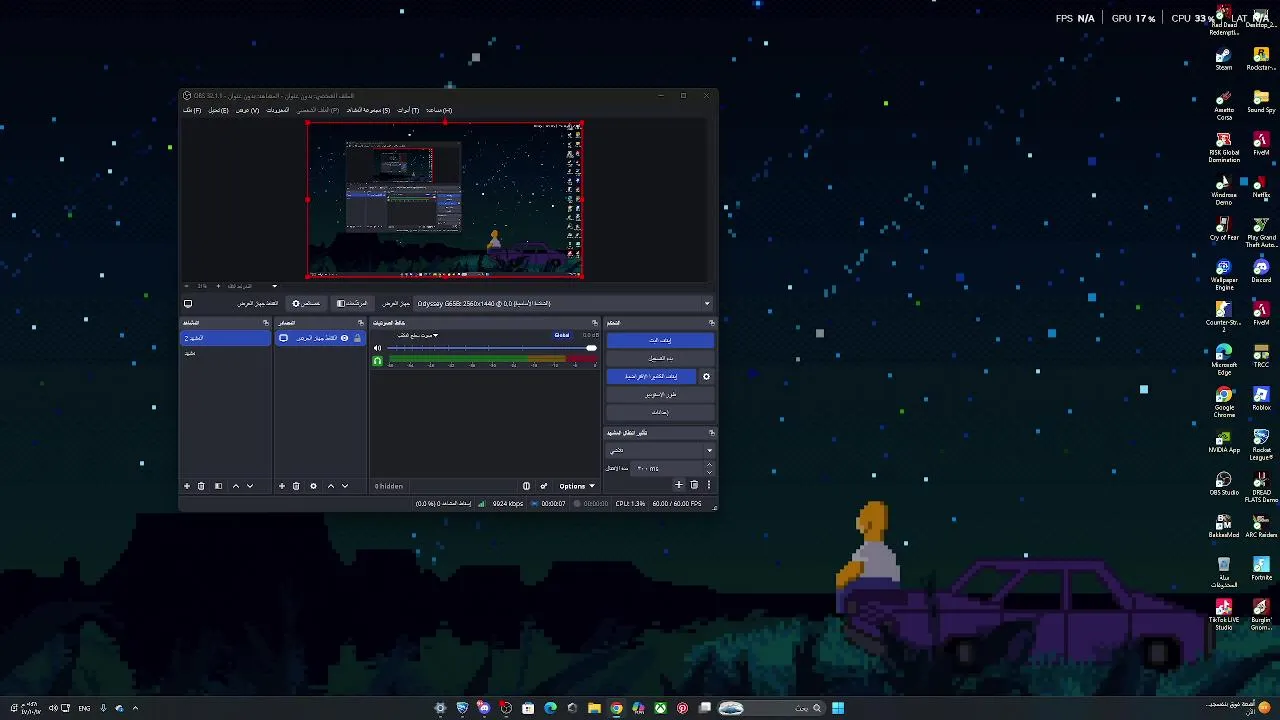Open preview scaling dropdown next to zoom percentage

click(x=274, y=286)
